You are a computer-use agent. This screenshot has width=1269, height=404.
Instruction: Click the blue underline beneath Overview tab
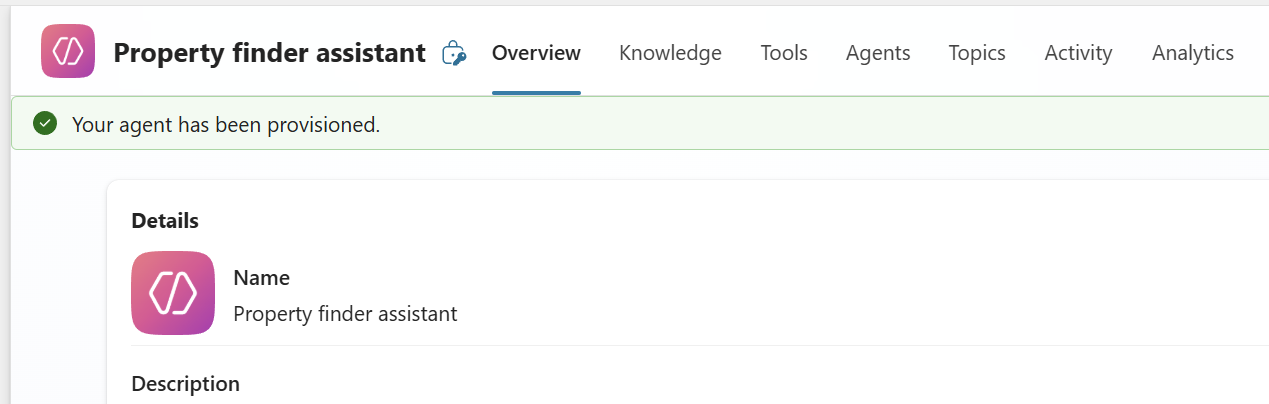pos(536,93)
